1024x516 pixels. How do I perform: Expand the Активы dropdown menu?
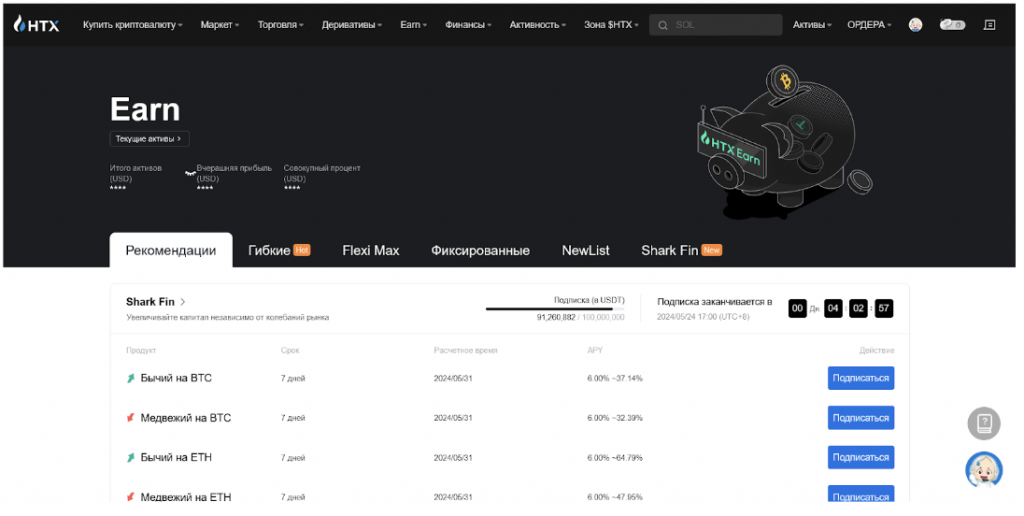coord(812,25)
